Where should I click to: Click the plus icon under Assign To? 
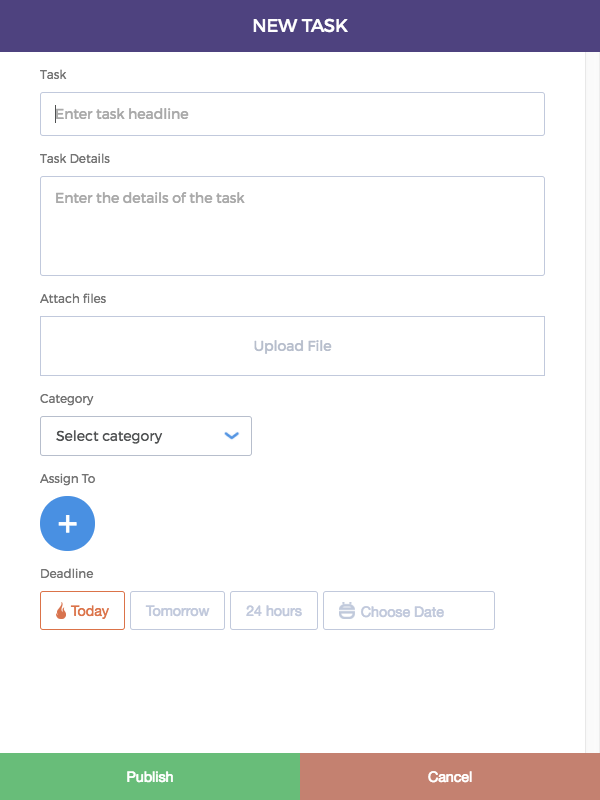(x=67, y=523)
